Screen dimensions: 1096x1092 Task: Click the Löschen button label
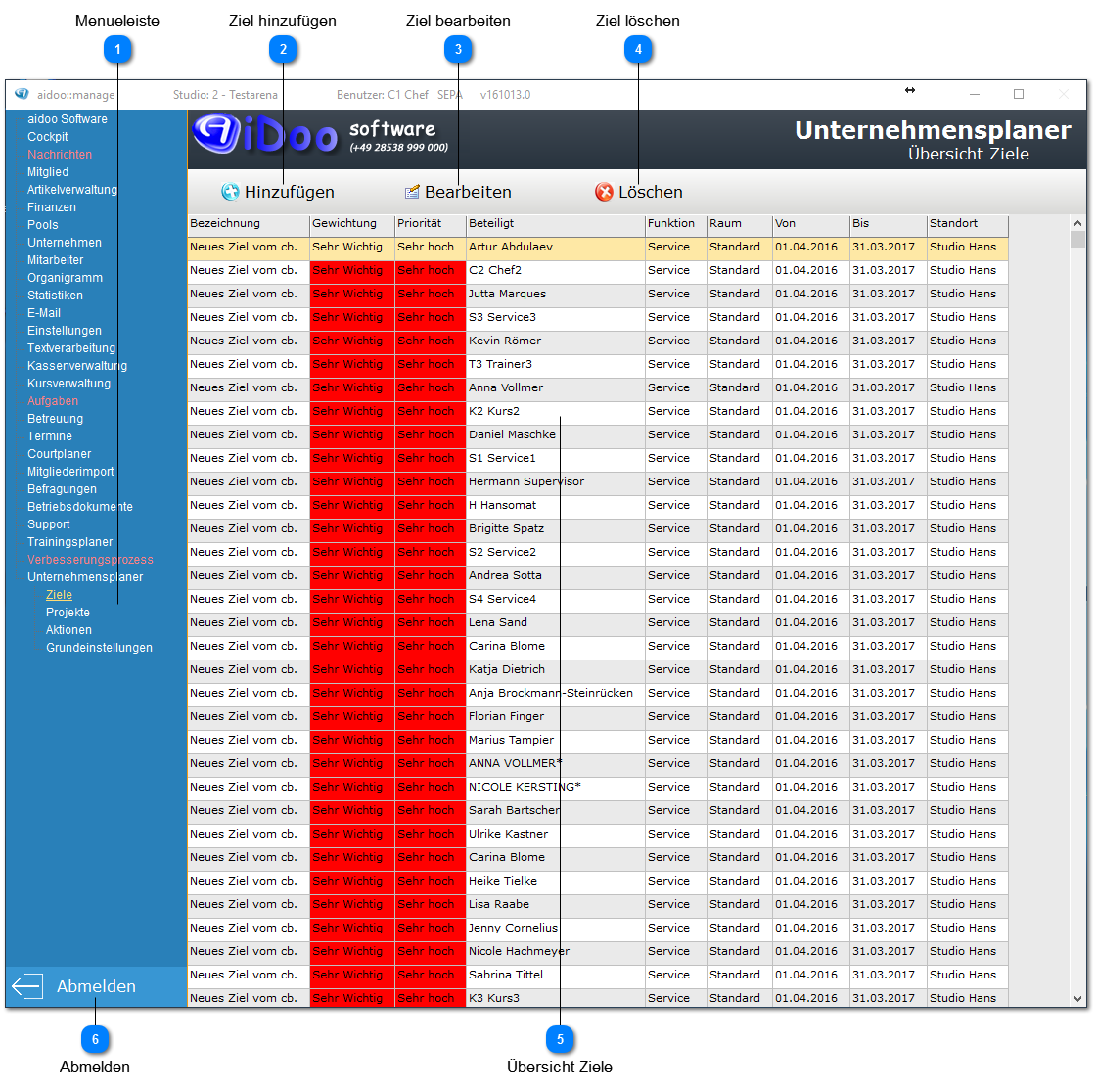point(650,192)
